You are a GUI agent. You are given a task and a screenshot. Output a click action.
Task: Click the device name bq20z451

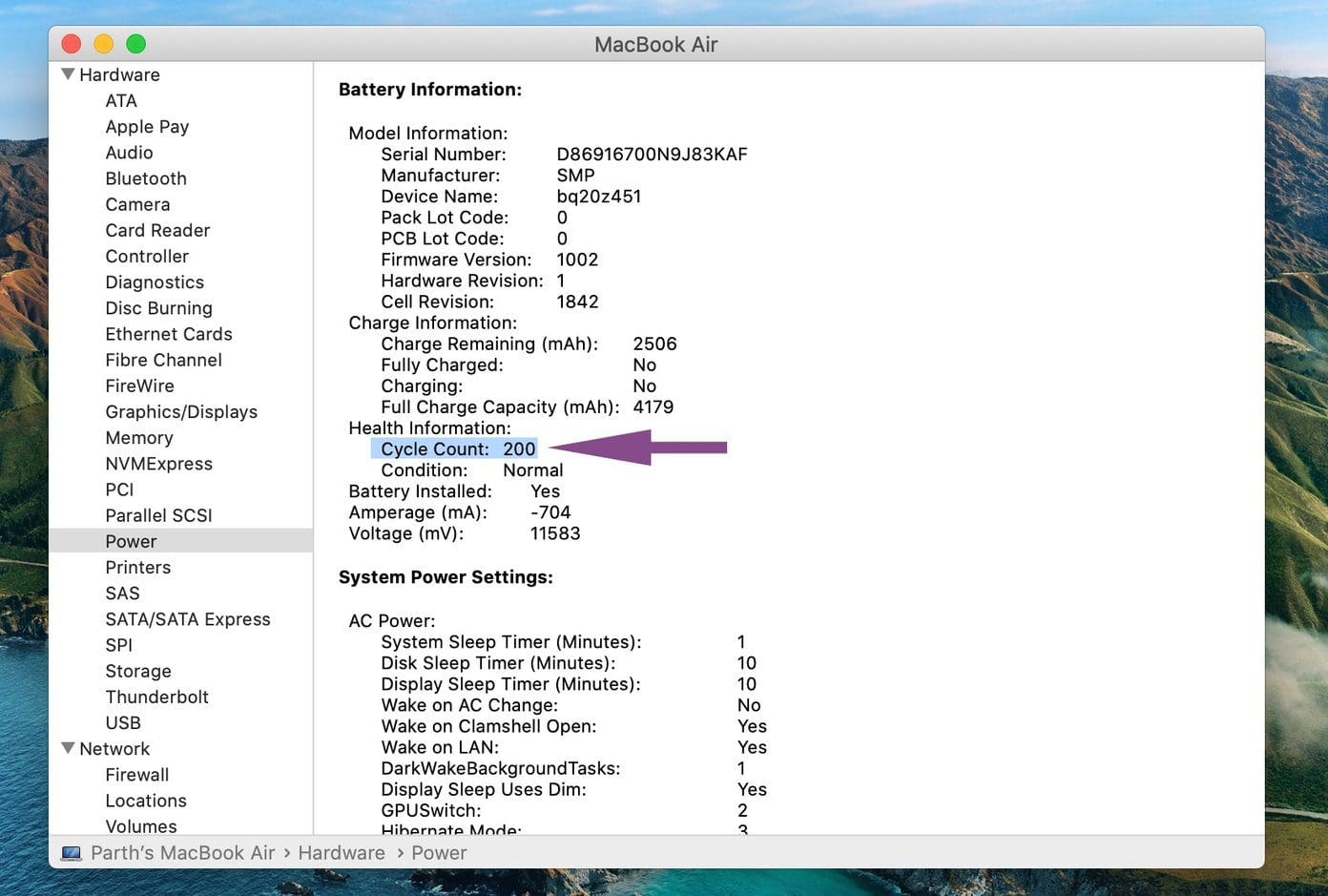[599, 197]
